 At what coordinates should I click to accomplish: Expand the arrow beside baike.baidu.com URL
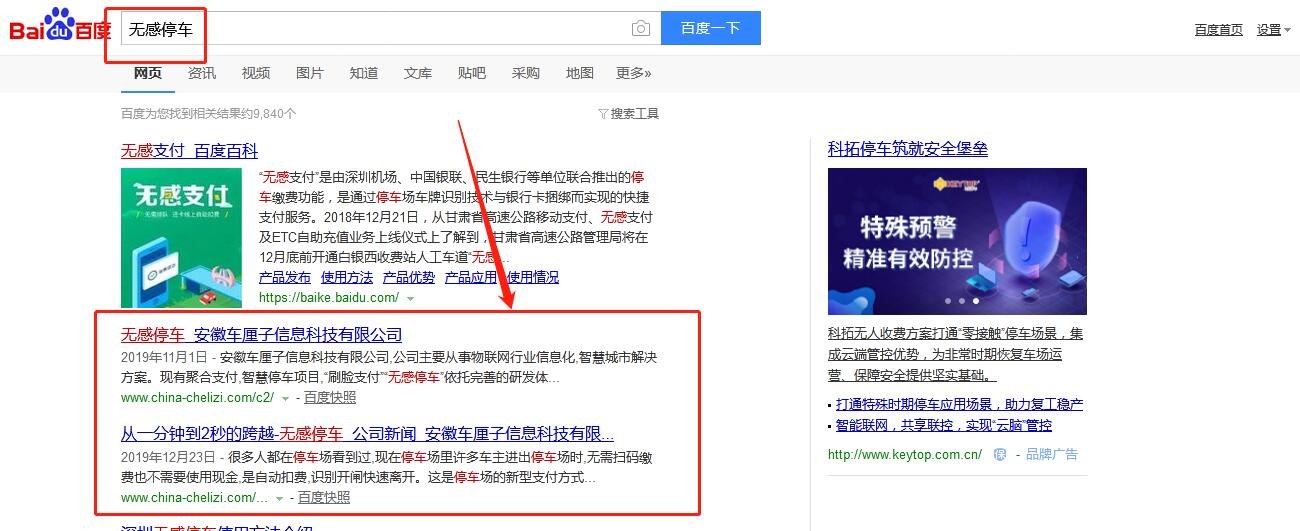[x=410, y=298]
